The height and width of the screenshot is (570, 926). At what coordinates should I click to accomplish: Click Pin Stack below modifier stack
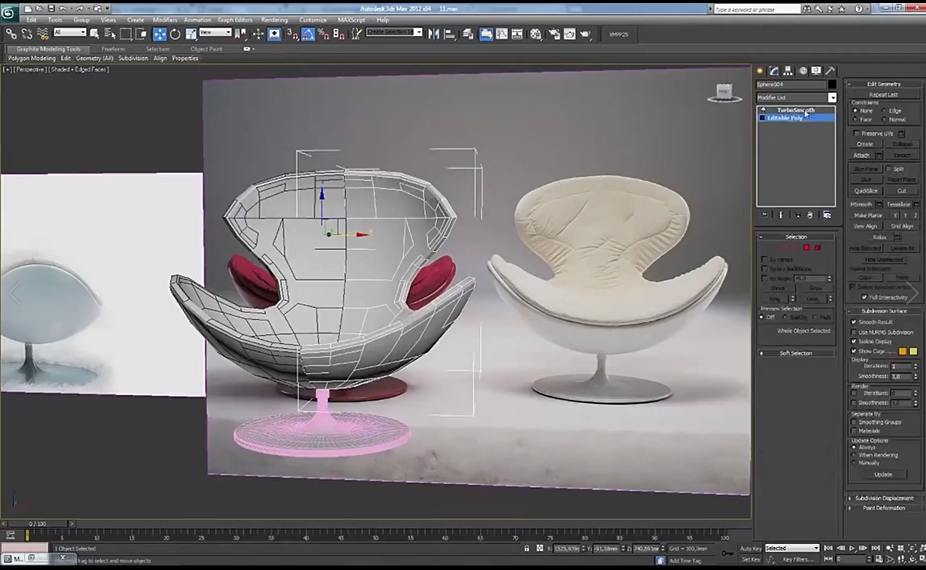click(x=765, y=215)
